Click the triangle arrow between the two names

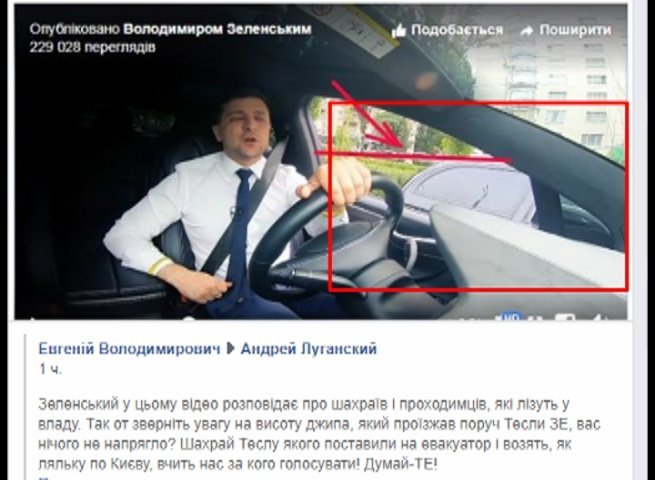pos(230,348)
